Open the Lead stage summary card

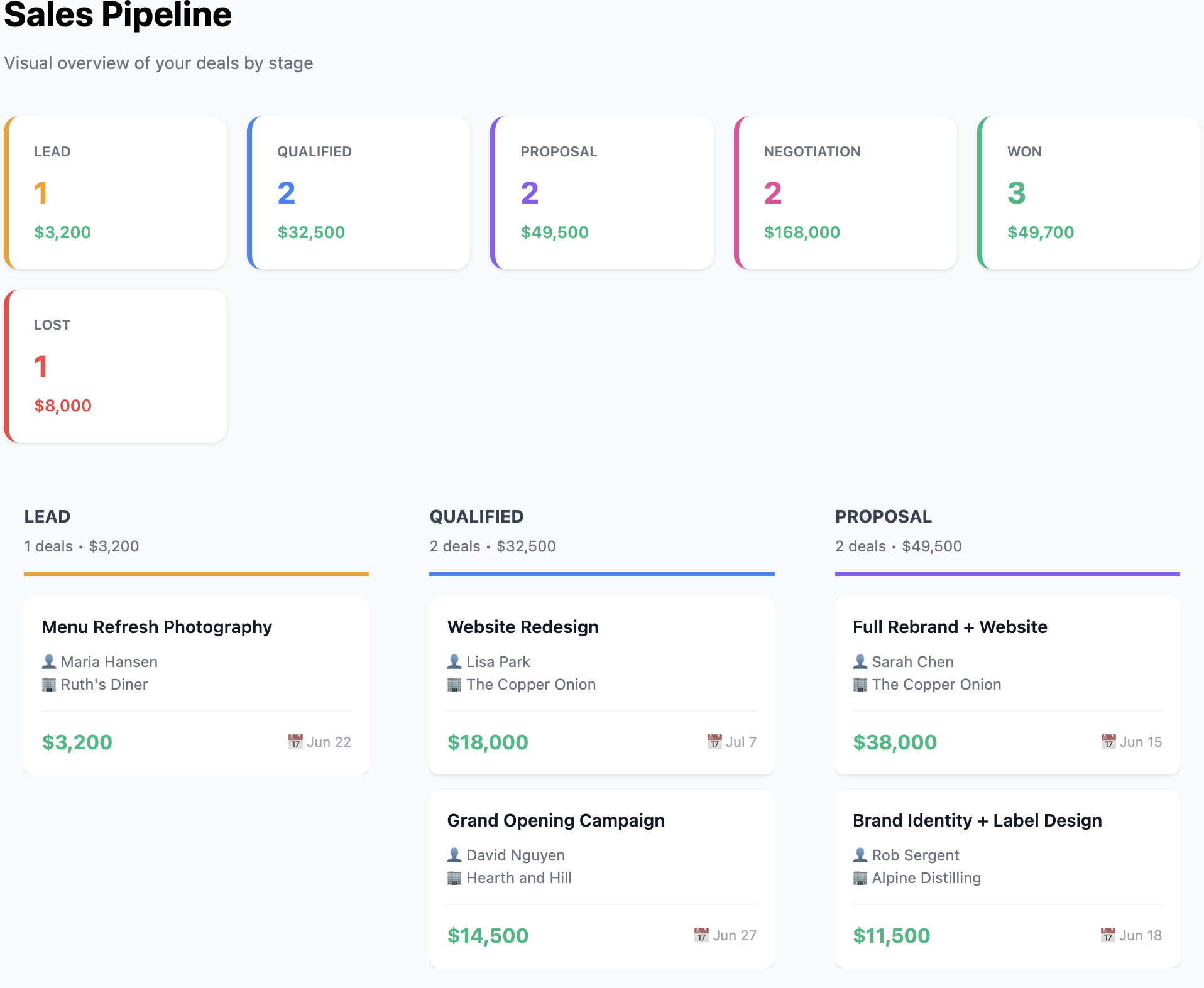(x=116, y=193)
